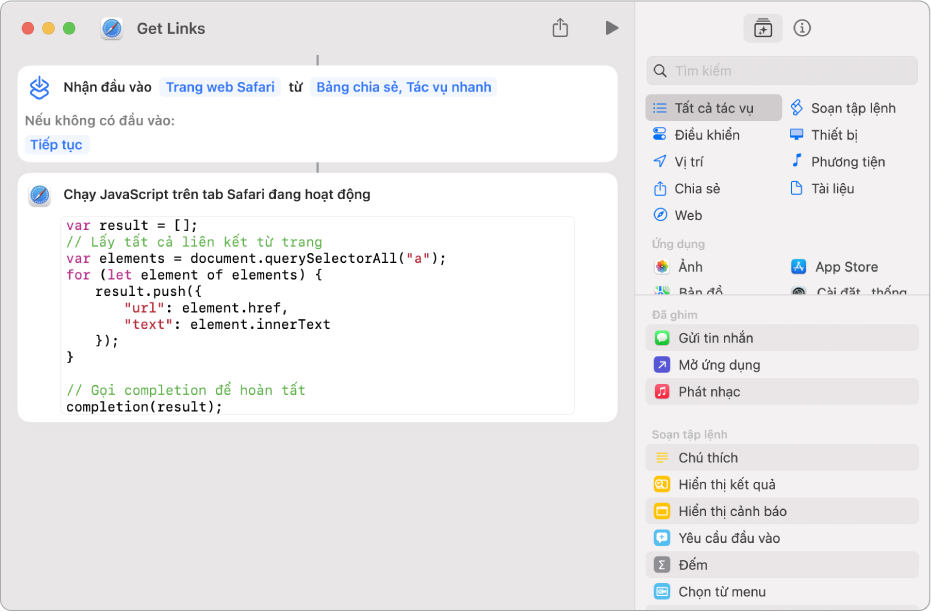
Task: Select Phương tiện category
Action: [x=838, y=161]
